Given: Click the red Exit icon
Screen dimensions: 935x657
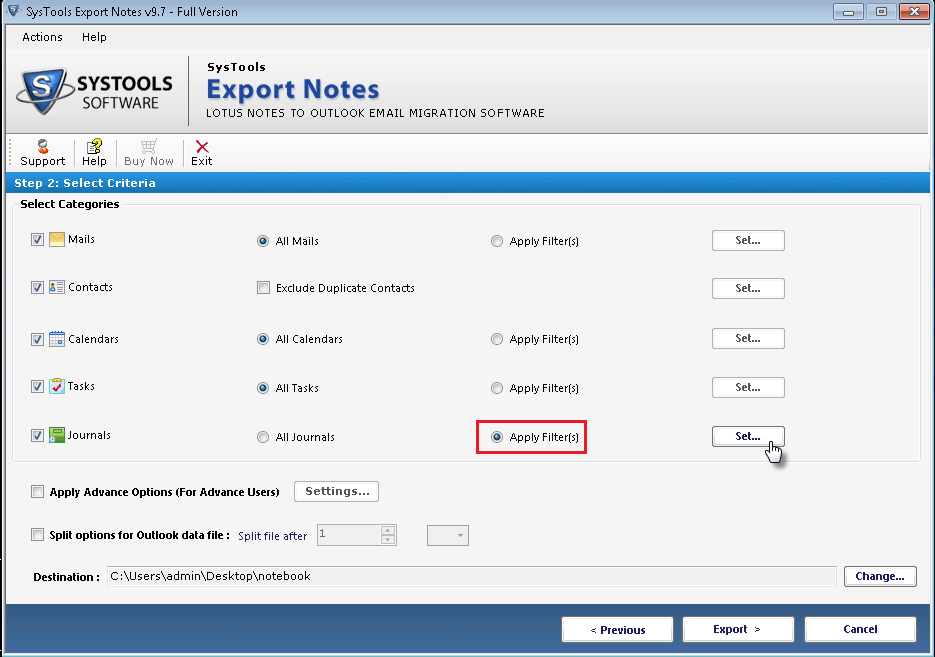Looking at the screenshot, I should (x=202, y=147).
